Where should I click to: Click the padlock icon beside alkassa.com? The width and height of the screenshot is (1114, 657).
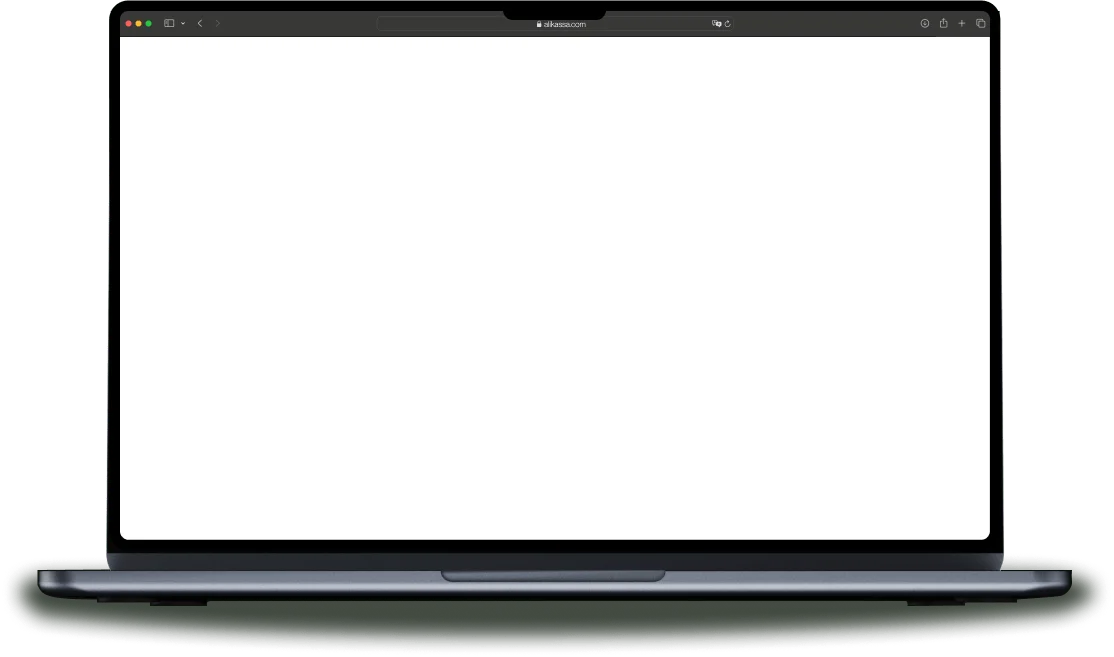[539, 24]
